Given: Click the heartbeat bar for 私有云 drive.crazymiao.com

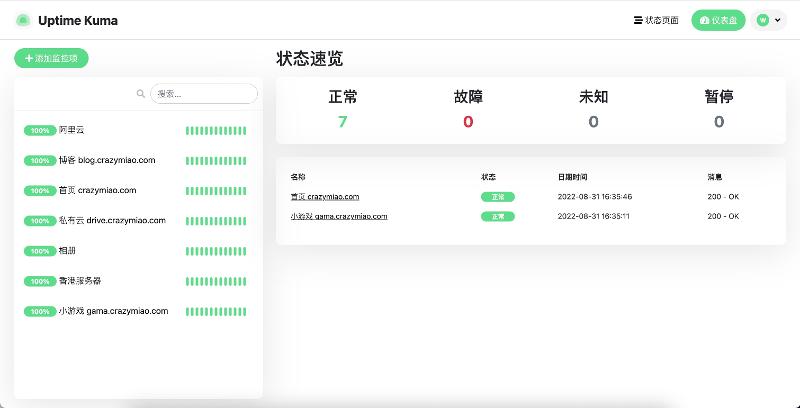Looking at the screenshot, I should [x=216, y=221].
